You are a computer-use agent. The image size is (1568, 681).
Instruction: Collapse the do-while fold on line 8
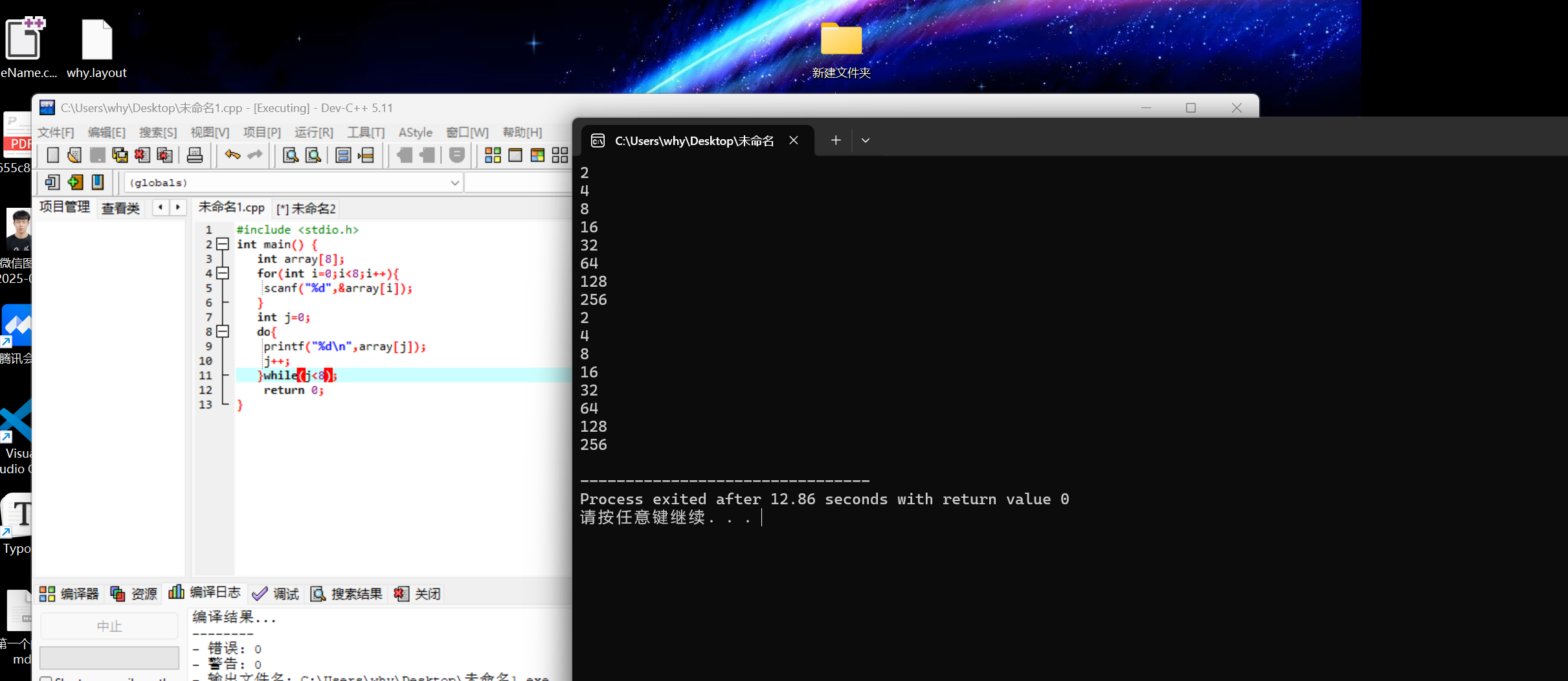pos(223,331)
